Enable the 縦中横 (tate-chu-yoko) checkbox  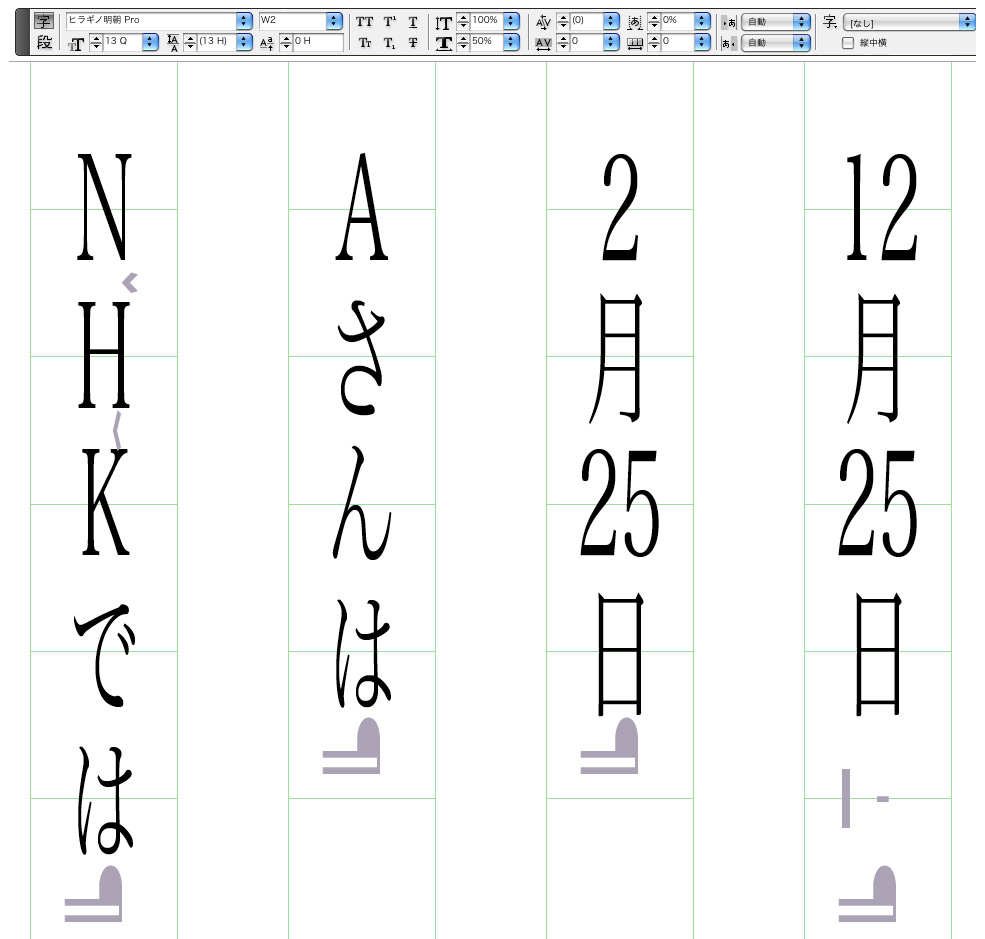[x=847, y=43]
